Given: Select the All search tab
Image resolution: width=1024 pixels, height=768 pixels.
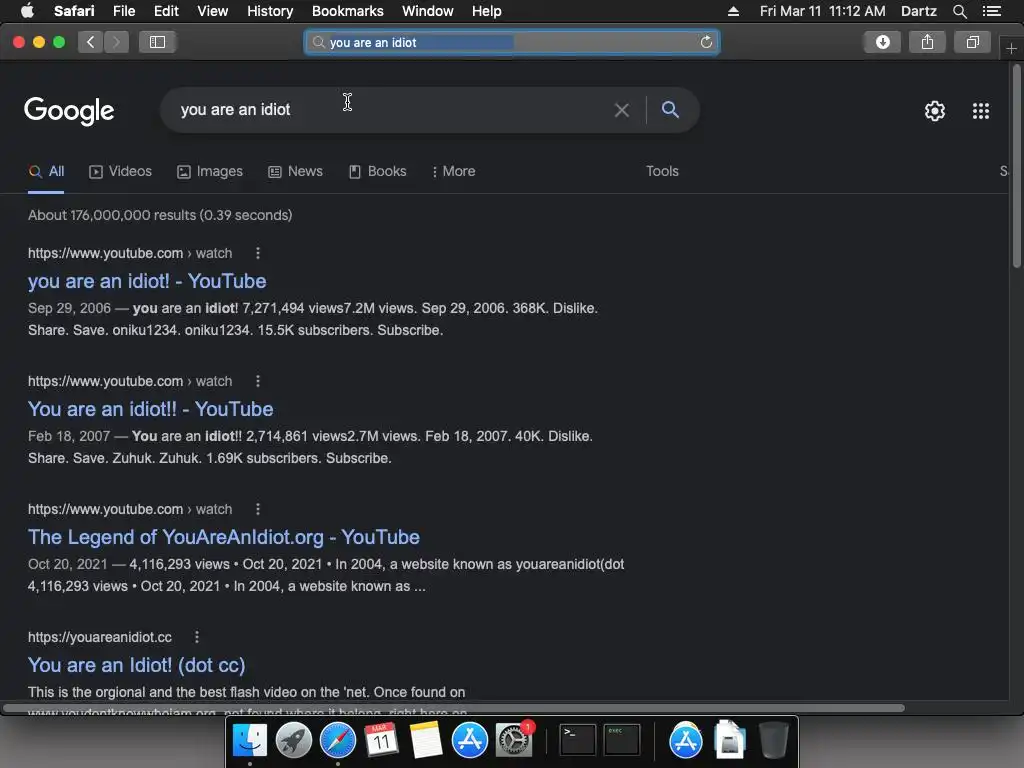Looking at the screenshot, I should 46,172.
